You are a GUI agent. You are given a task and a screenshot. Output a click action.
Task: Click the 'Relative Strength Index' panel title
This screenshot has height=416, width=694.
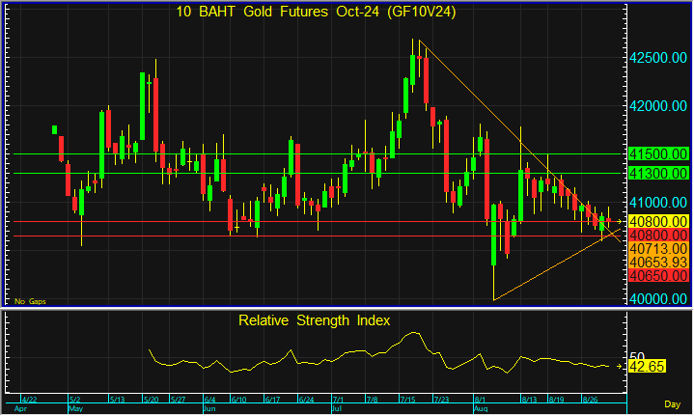coord(314,320)
